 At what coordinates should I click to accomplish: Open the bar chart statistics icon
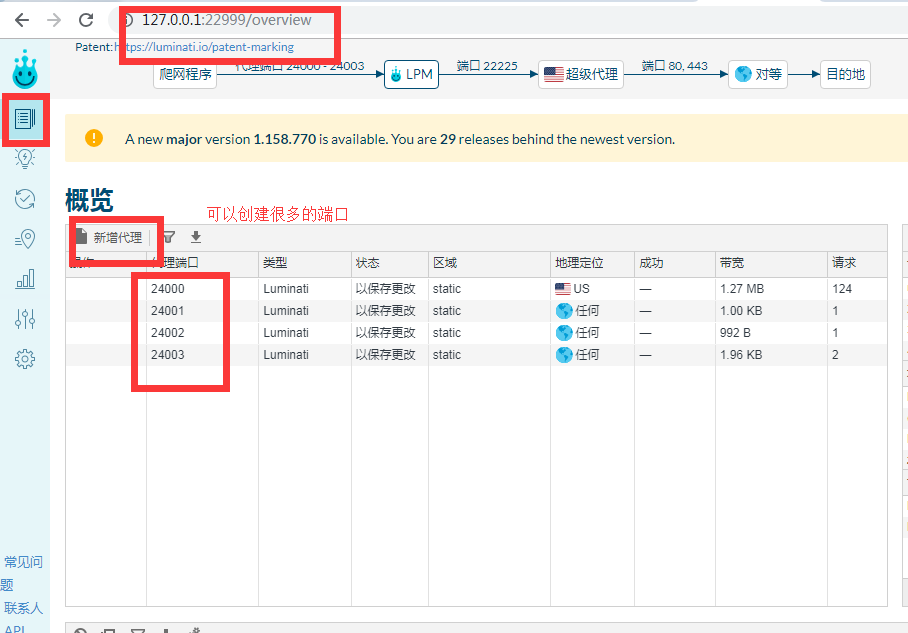[25, 279]
